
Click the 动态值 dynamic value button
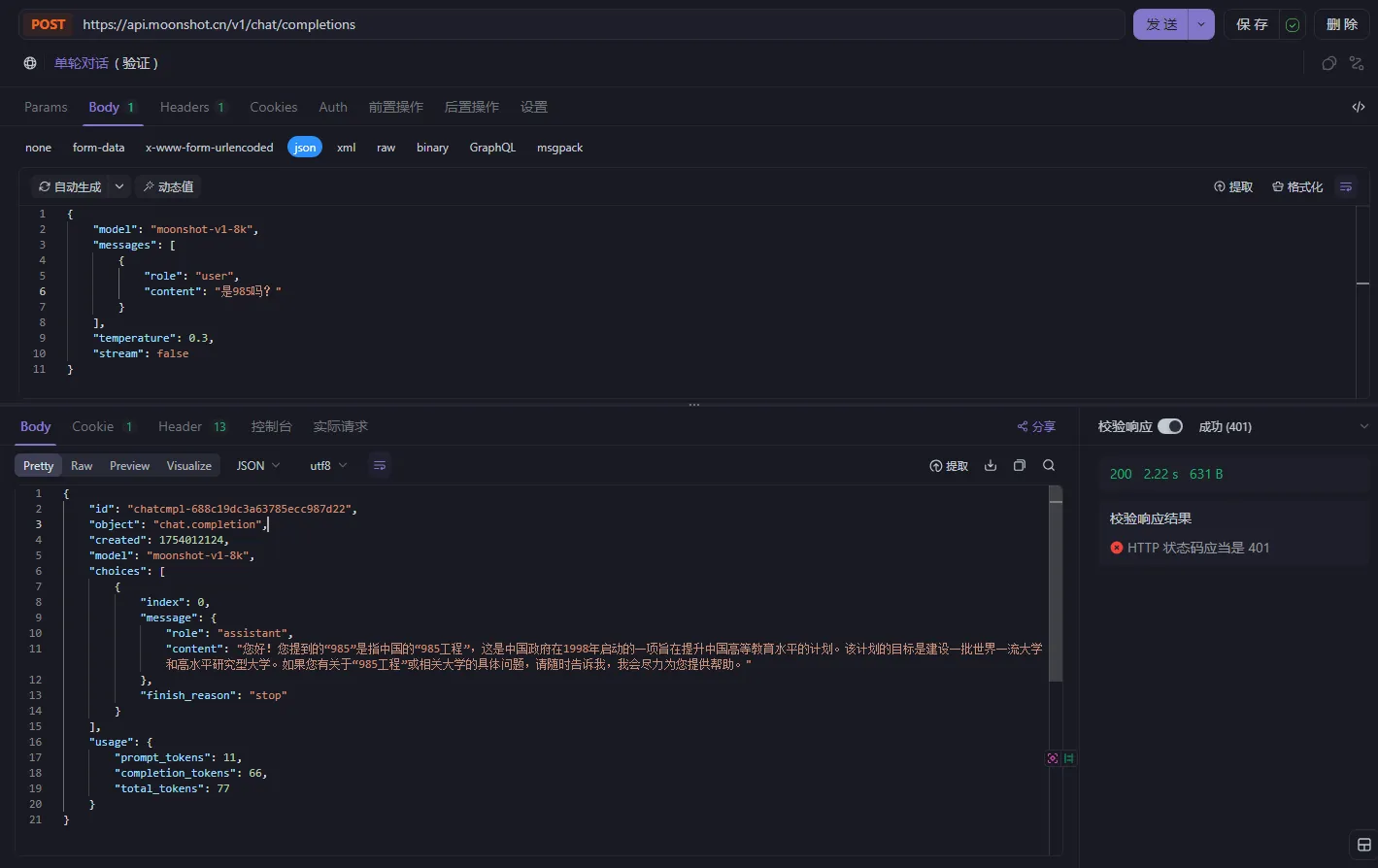(168, 186)
